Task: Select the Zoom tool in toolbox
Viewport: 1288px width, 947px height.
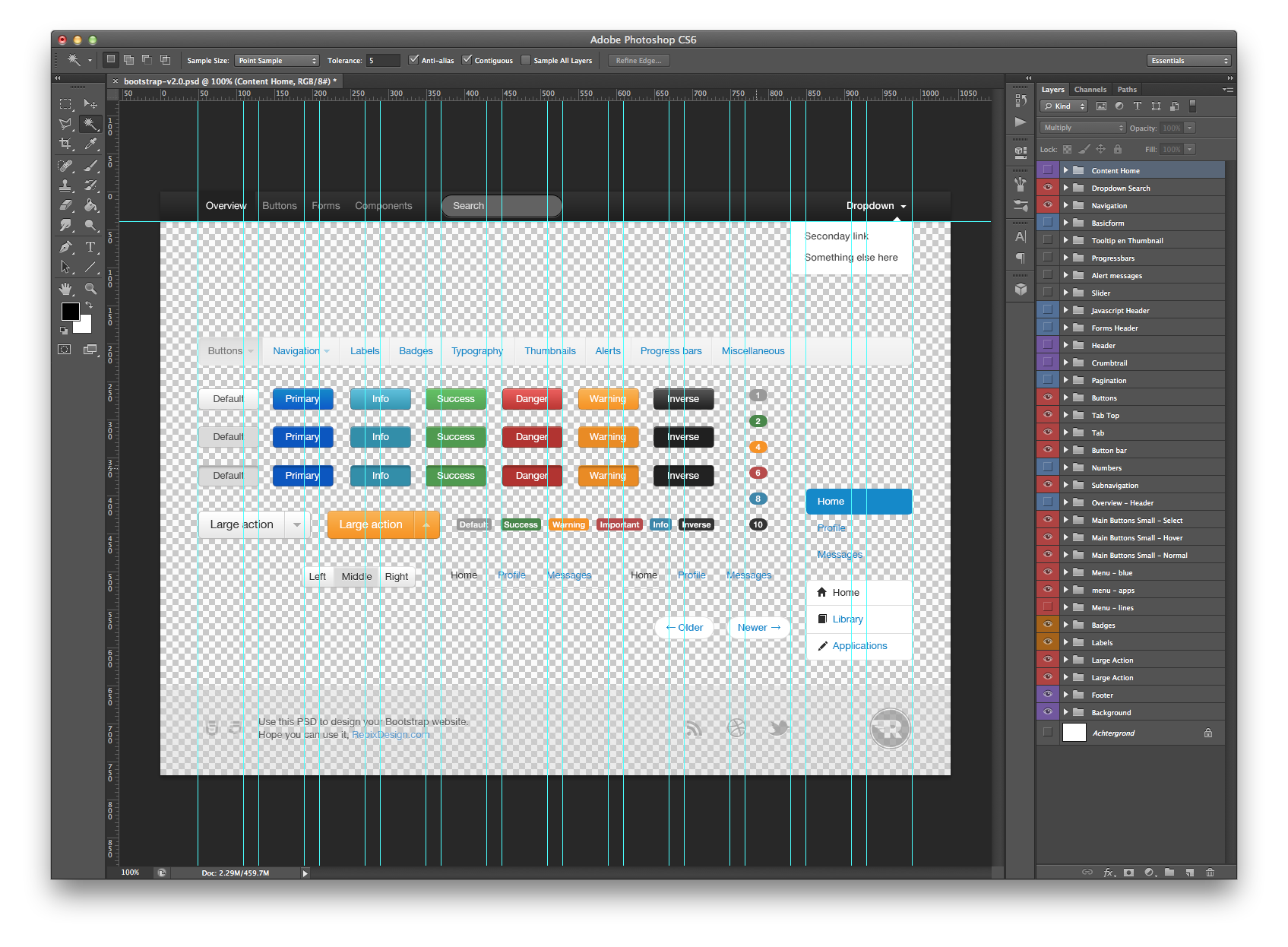Action: point(90,289)
